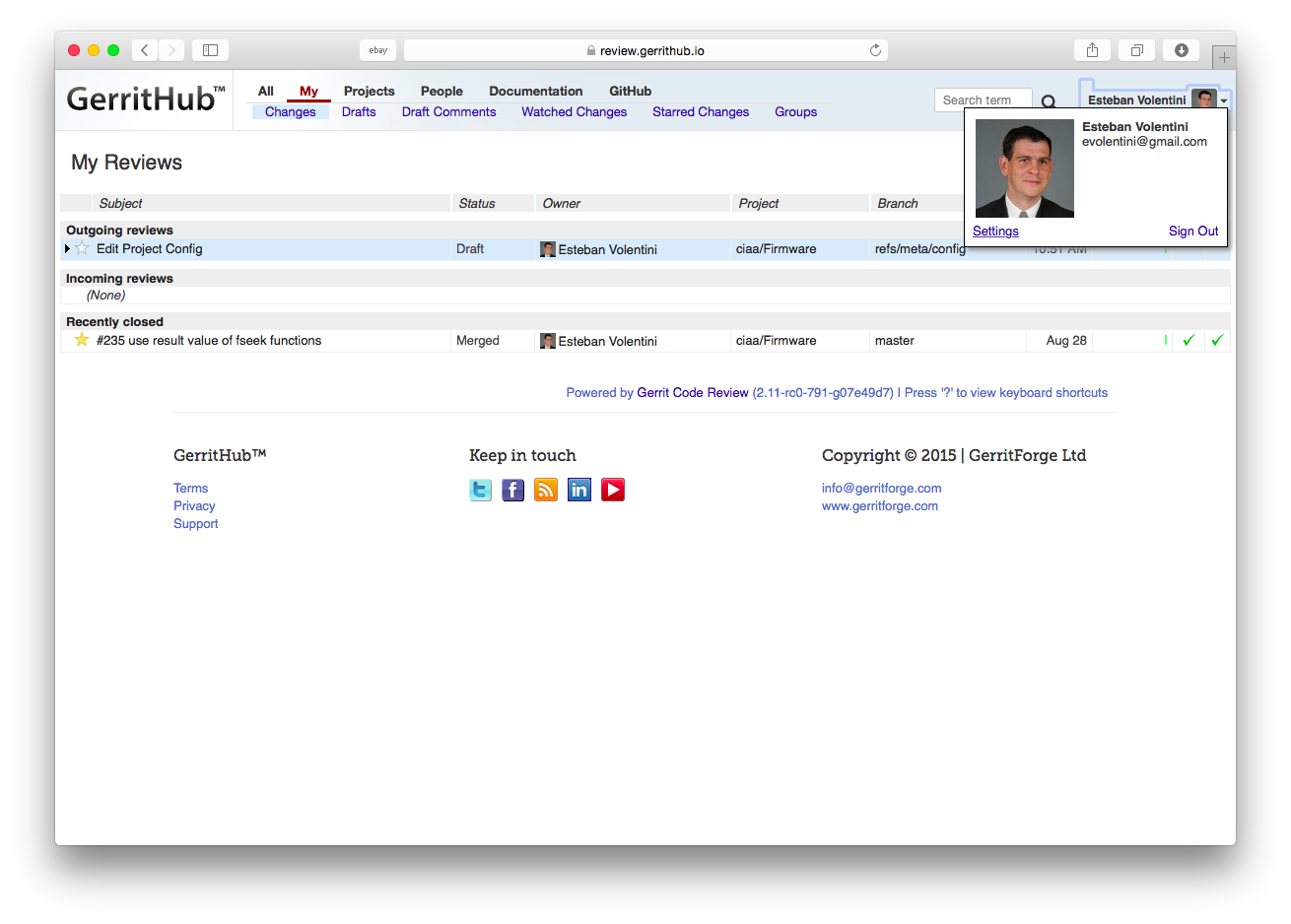Open the GitHub menu

click(631, 91)
